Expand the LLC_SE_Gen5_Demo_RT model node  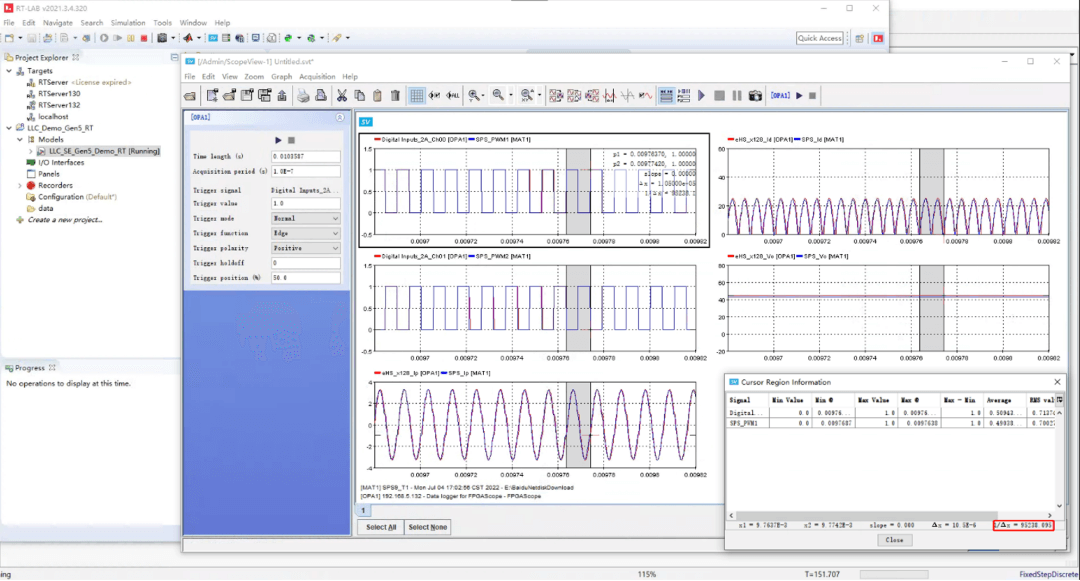(30, 151)
